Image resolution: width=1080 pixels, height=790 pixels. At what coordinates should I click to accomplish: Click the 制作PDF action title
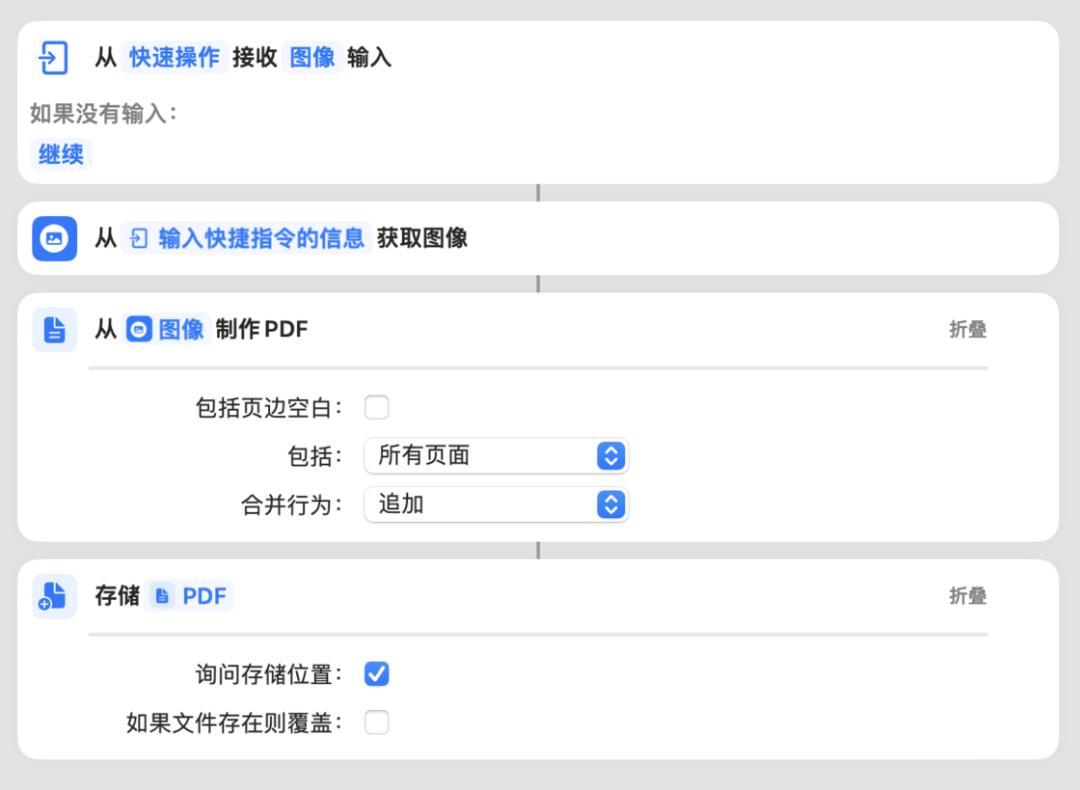(x=262, y=330)
